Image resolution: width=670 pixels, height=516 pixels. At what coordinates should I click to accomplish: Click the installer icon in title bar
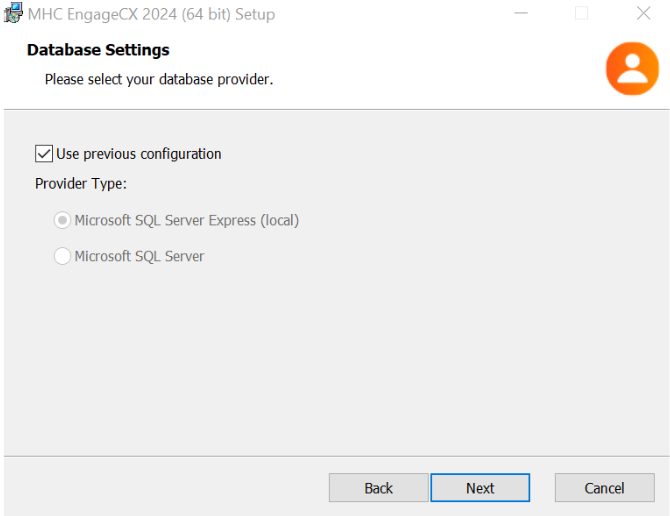tap(13, 13)
